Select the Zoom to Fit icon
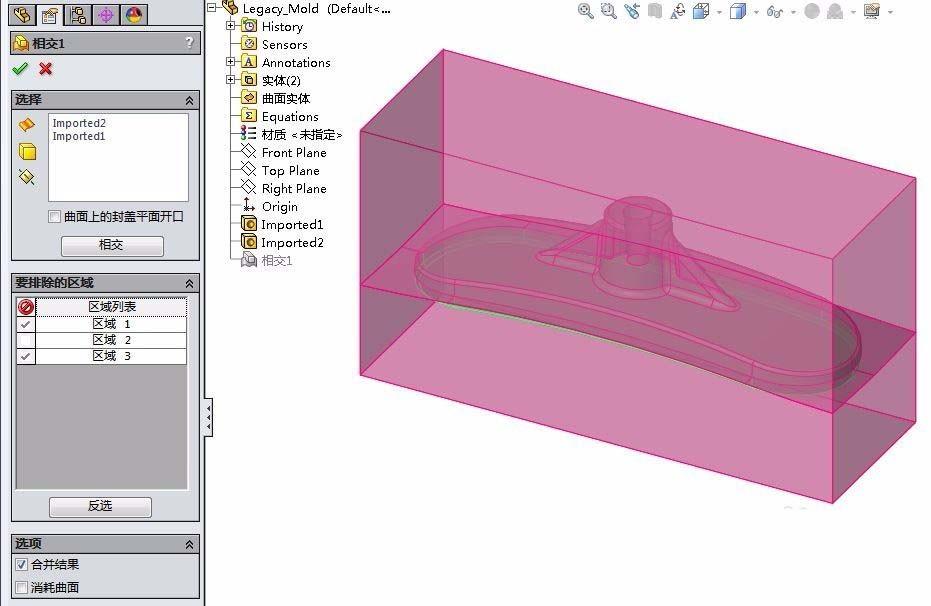931x606 pixels. (586, 11)
